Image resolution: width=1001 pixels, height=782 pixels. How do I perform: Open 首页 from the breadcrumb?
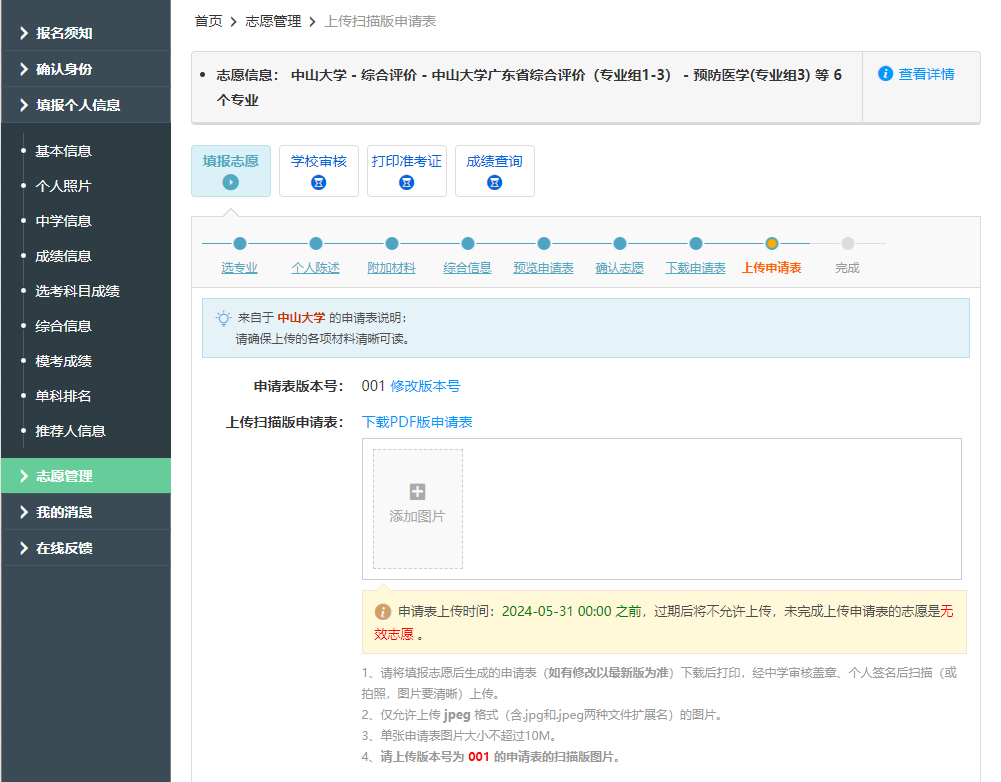207,20
